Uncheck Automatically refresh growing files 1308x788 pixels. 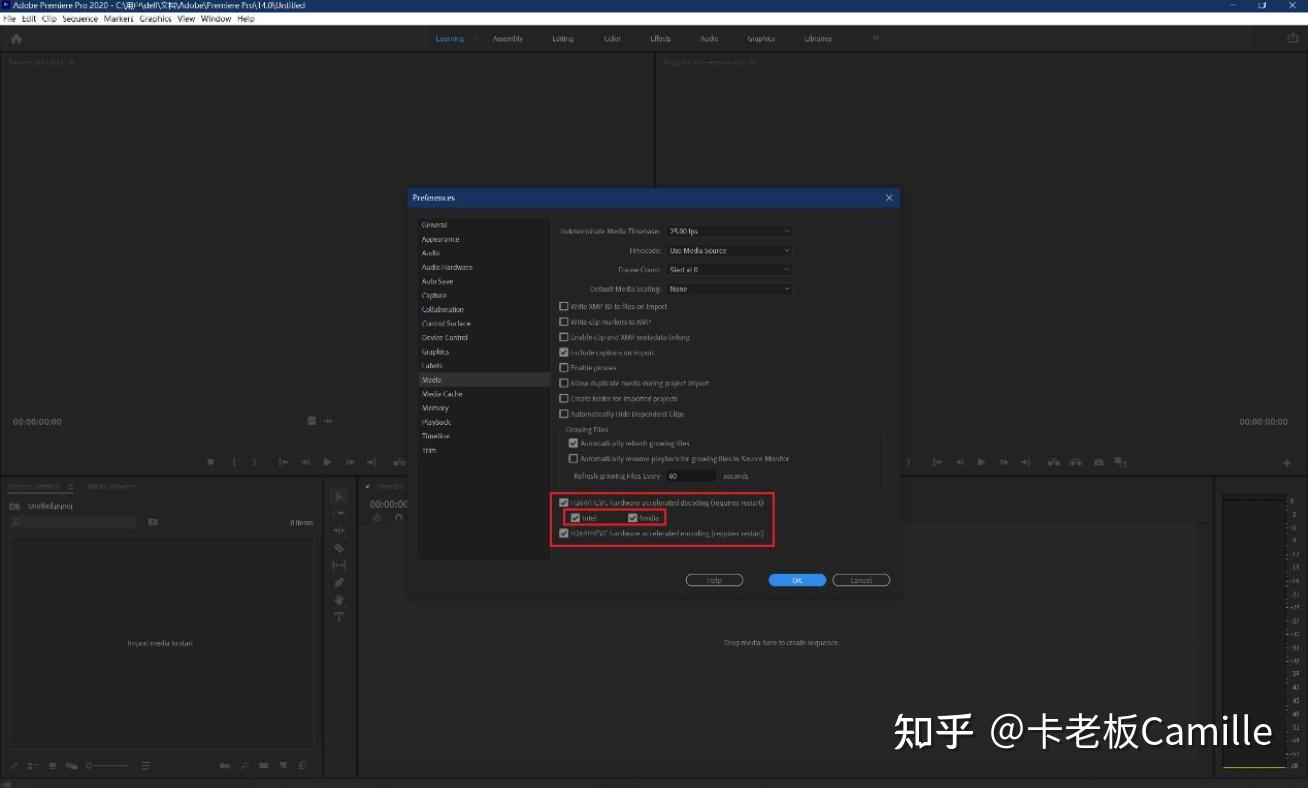[573, 443]
